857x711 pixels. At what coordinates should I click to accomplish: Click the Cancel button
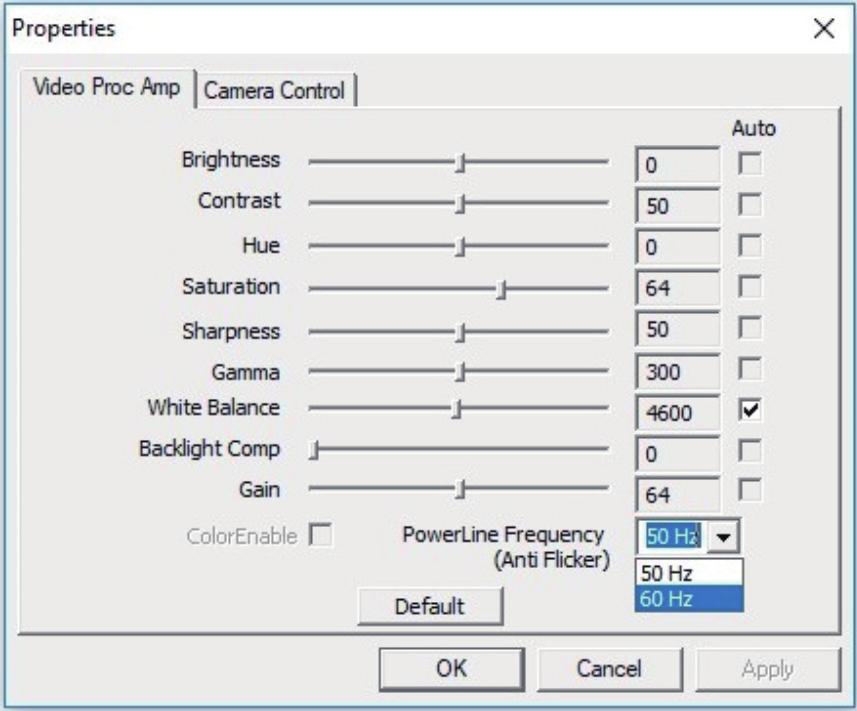coord(609,668)
